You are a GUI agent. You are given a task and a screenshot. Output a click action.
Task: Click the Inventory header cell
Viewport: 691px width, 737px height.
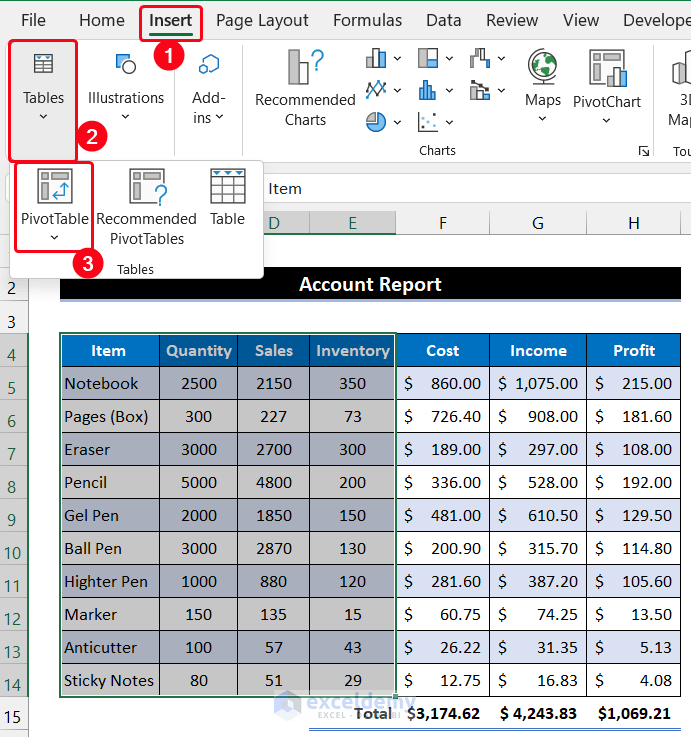[x=352, y=351]
